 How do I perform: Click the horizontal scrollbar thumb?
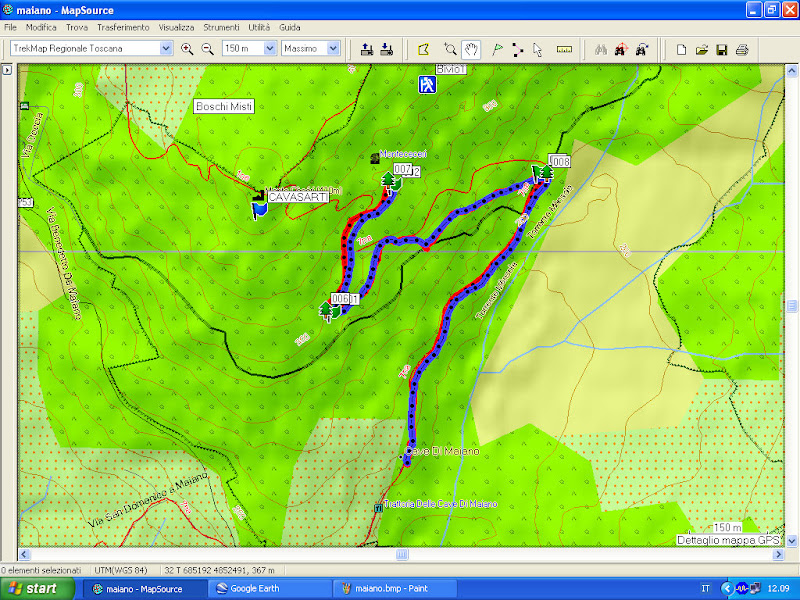pyautogui.click(x=402, y=554)
